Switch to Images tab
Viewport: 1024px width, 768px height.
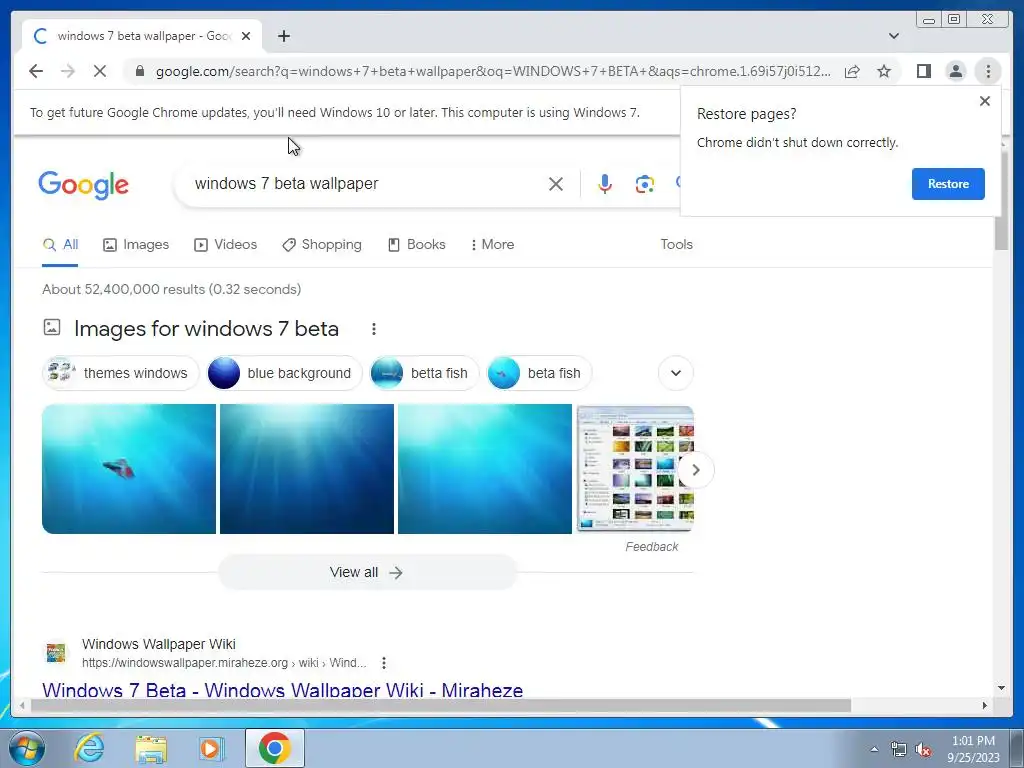[136, 245]
